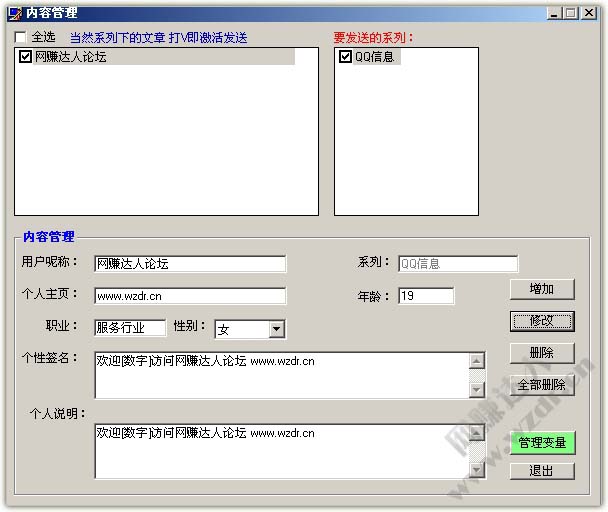Viewport: 608px width, 512px height.
Task: Click 个性签名 scrollbar down arrow
Action: tap(477, 390)
